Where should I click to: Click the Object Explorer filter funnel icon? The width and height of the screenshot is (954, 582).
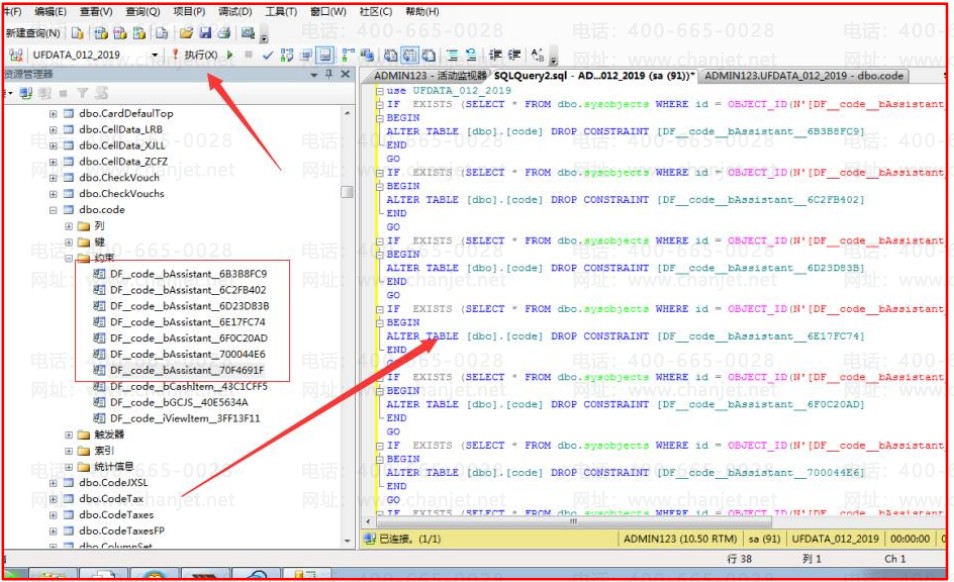[83, 93]
